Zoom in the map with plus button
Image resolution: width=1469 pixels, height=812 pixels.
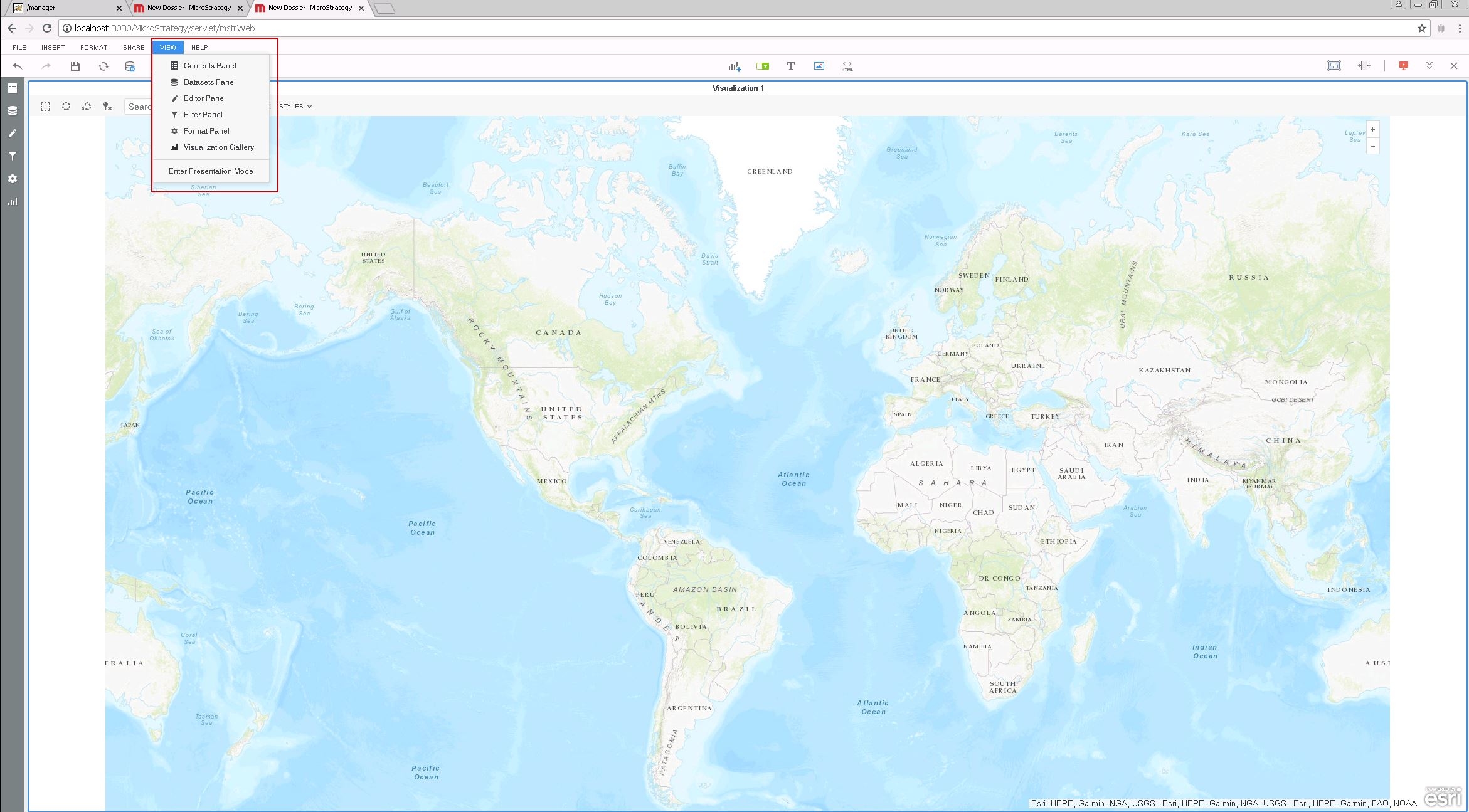(1372, 130)
